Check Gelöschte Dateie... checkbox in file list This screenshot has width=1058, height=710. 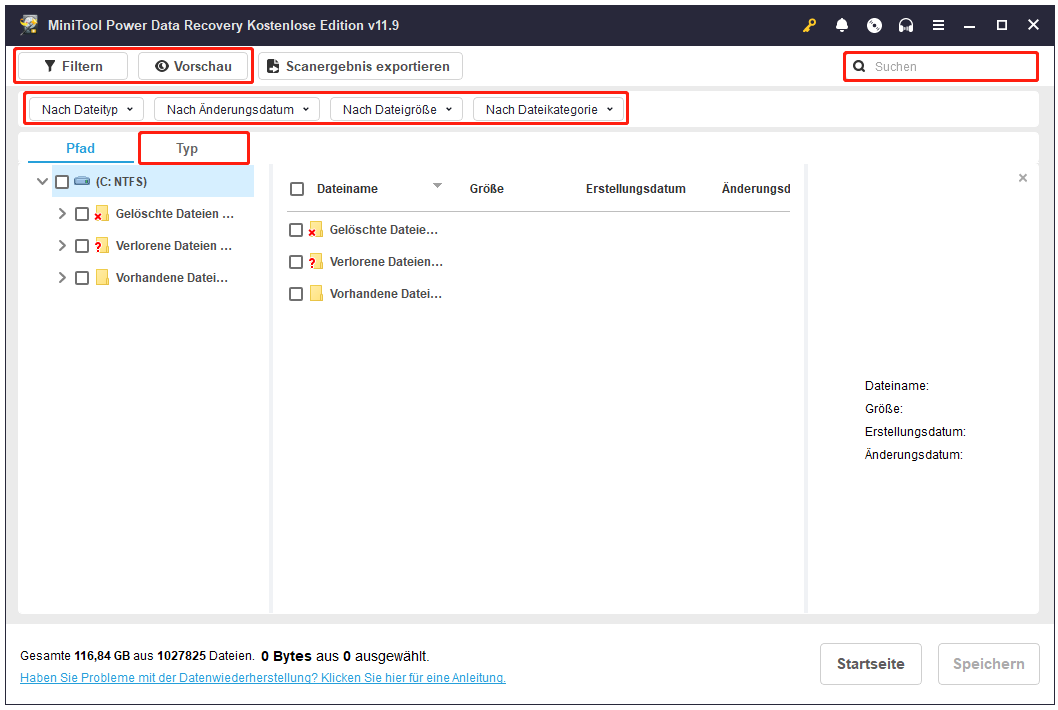click(296, 230)
